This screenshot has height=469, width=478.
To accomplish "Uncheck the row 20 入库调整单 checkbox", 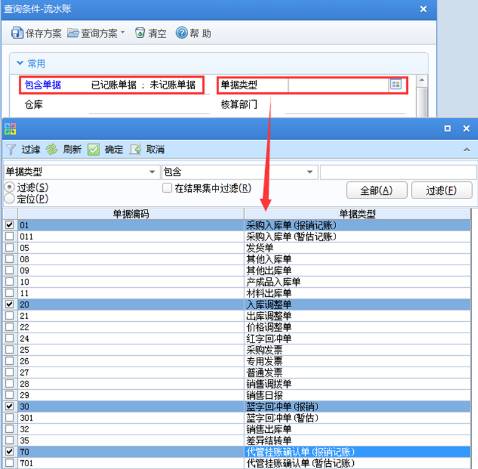I will tap(10, 304).
